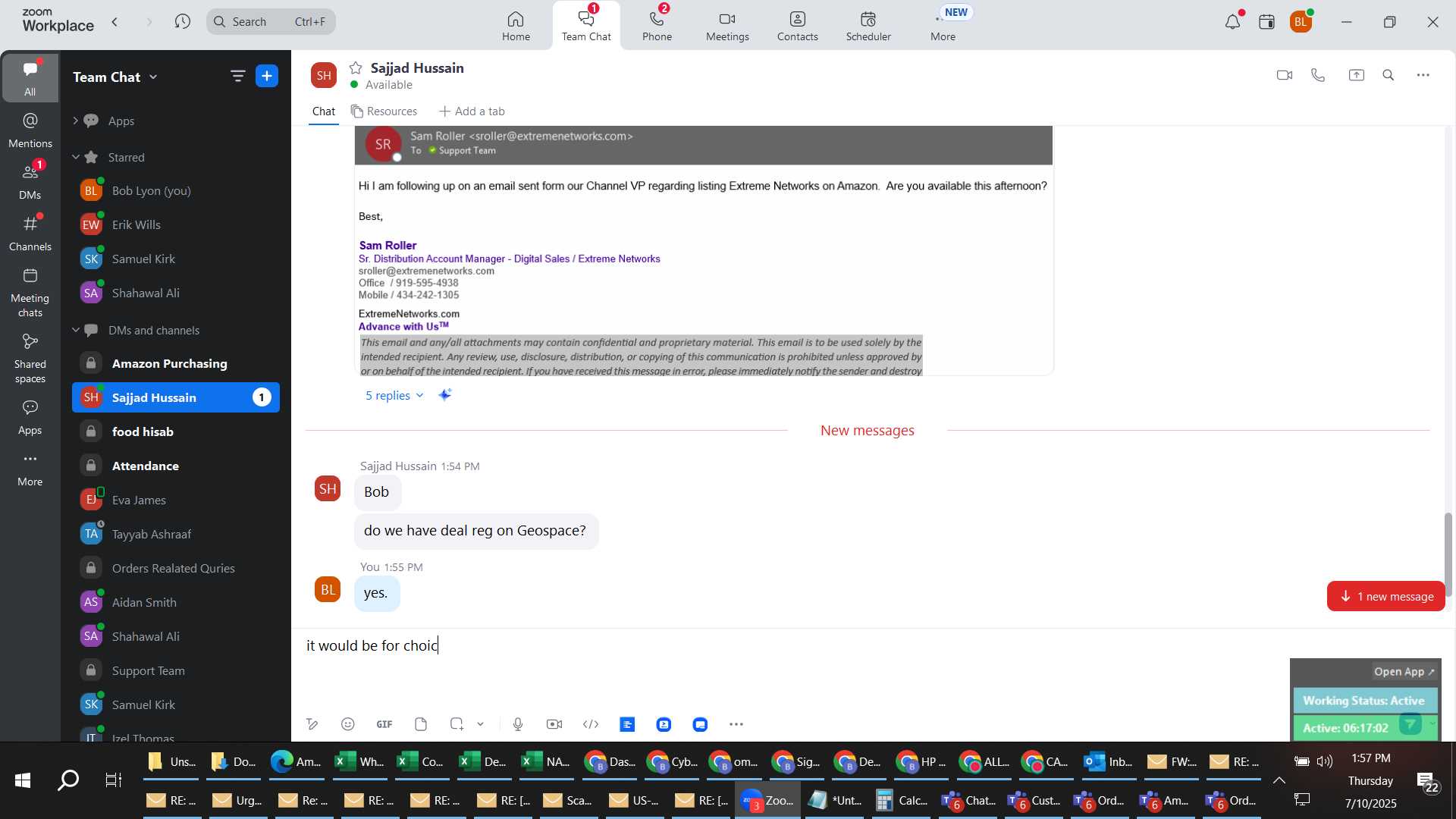Open the screenshot capture tool
The image size is (1456, 819).
[x=457, y=724]
